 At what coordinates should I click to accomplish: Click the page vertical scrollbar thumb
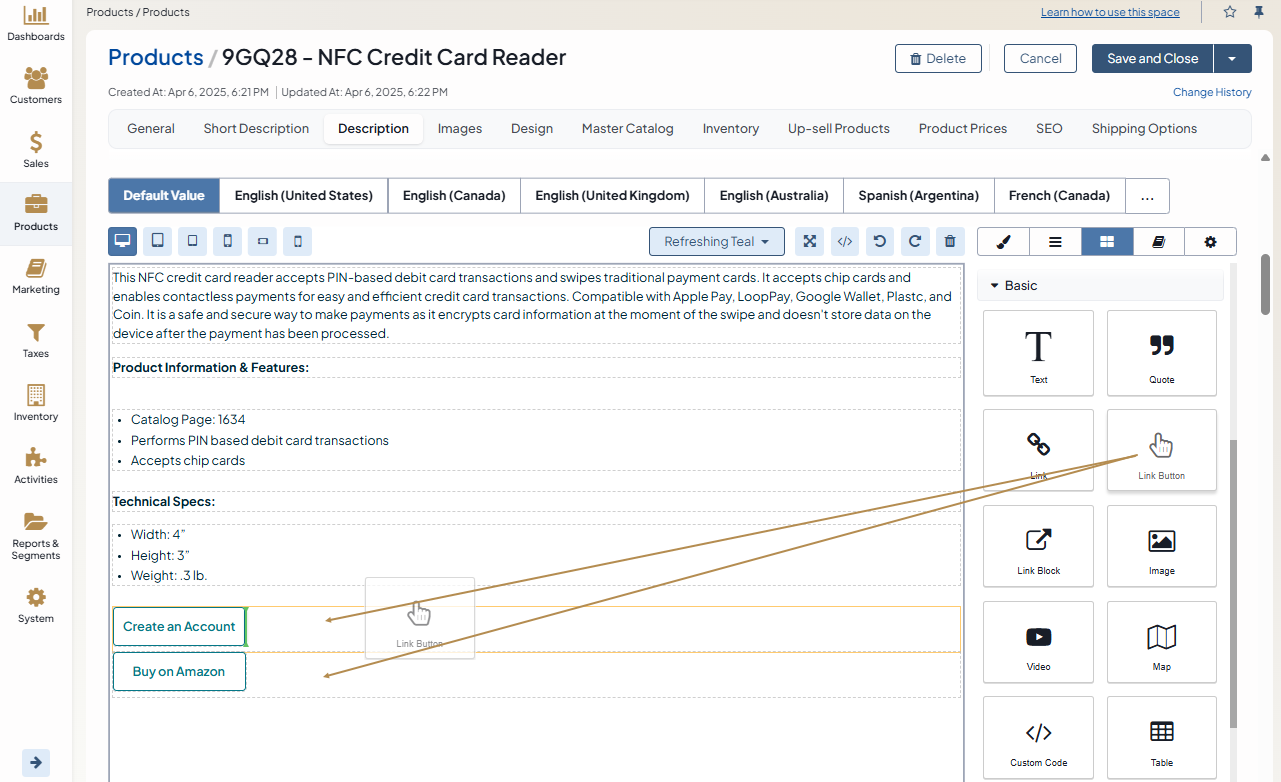pos(1266,285)
